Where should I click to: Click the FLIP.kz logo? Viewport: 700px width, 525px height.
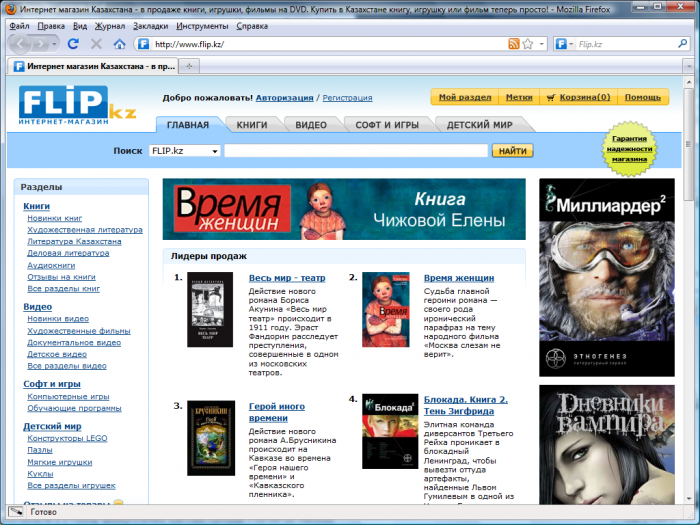(77, 105)
